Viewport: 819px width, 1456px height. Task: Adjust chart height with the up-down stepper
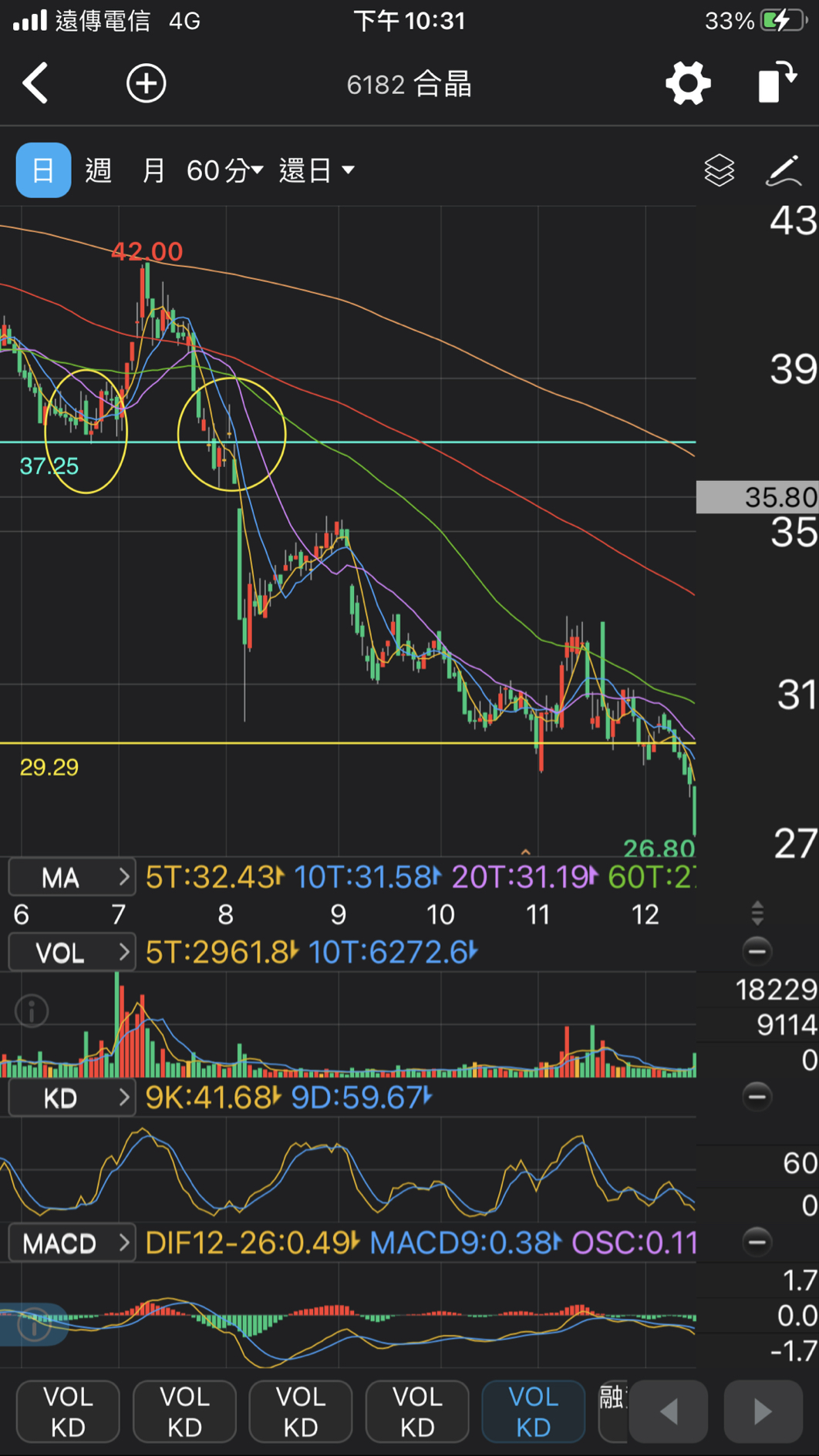[x=757, y=913]
